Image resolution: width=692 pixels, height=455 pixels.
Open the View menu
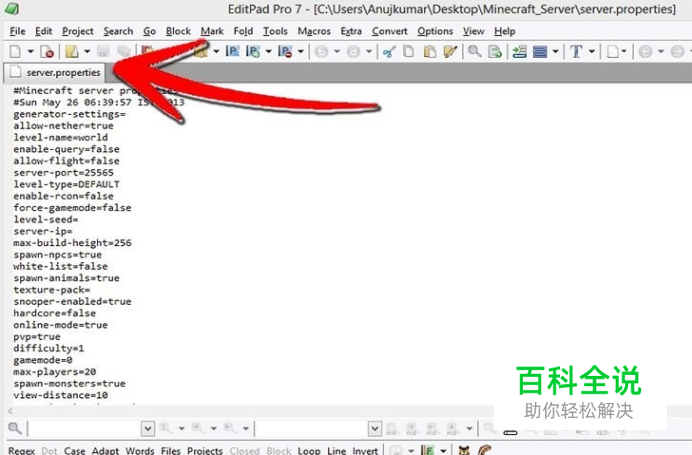coord(473,31)
